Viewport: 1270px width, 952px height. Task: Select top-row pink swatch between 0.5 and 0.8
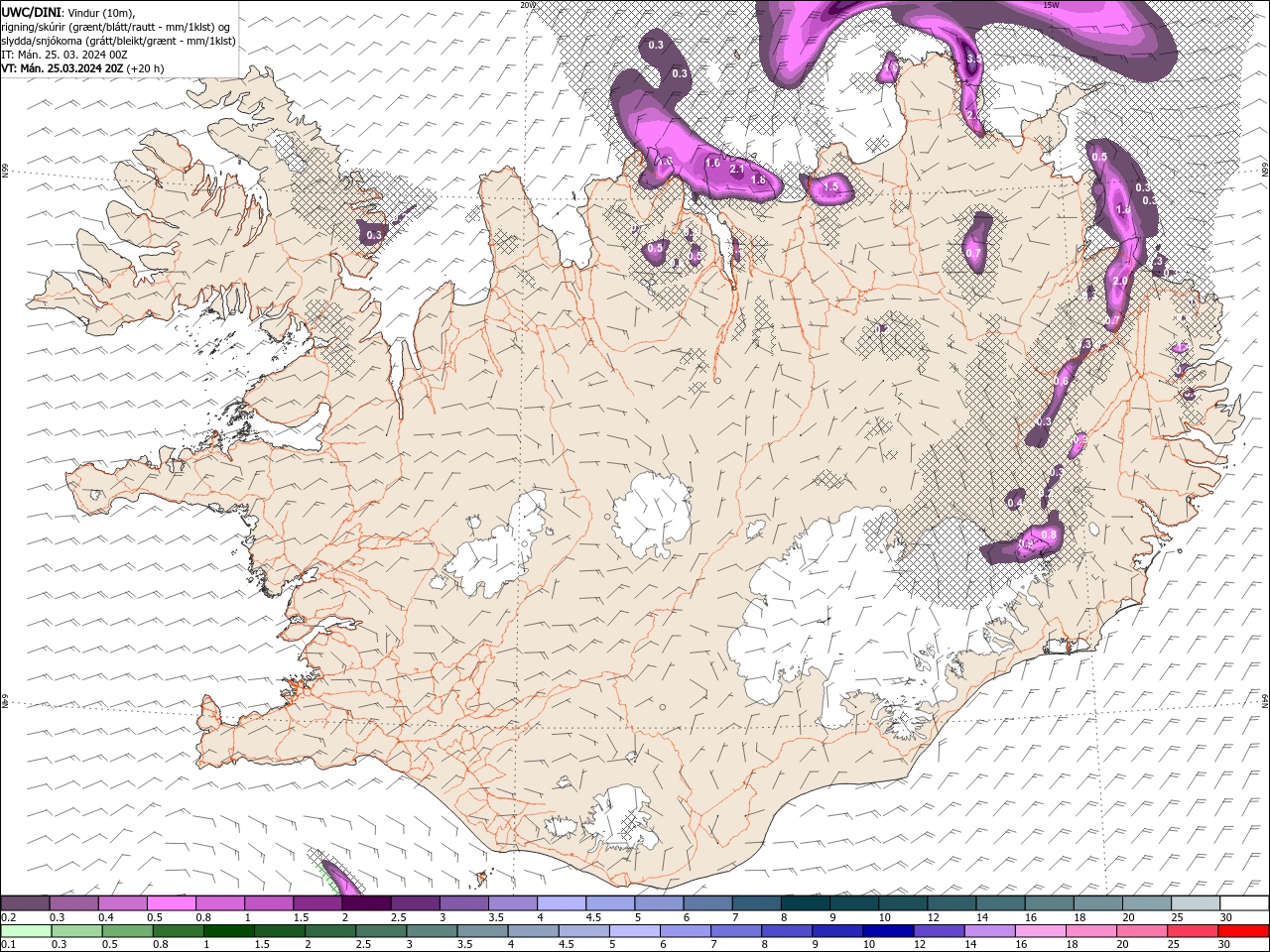(x=172, y=902)
